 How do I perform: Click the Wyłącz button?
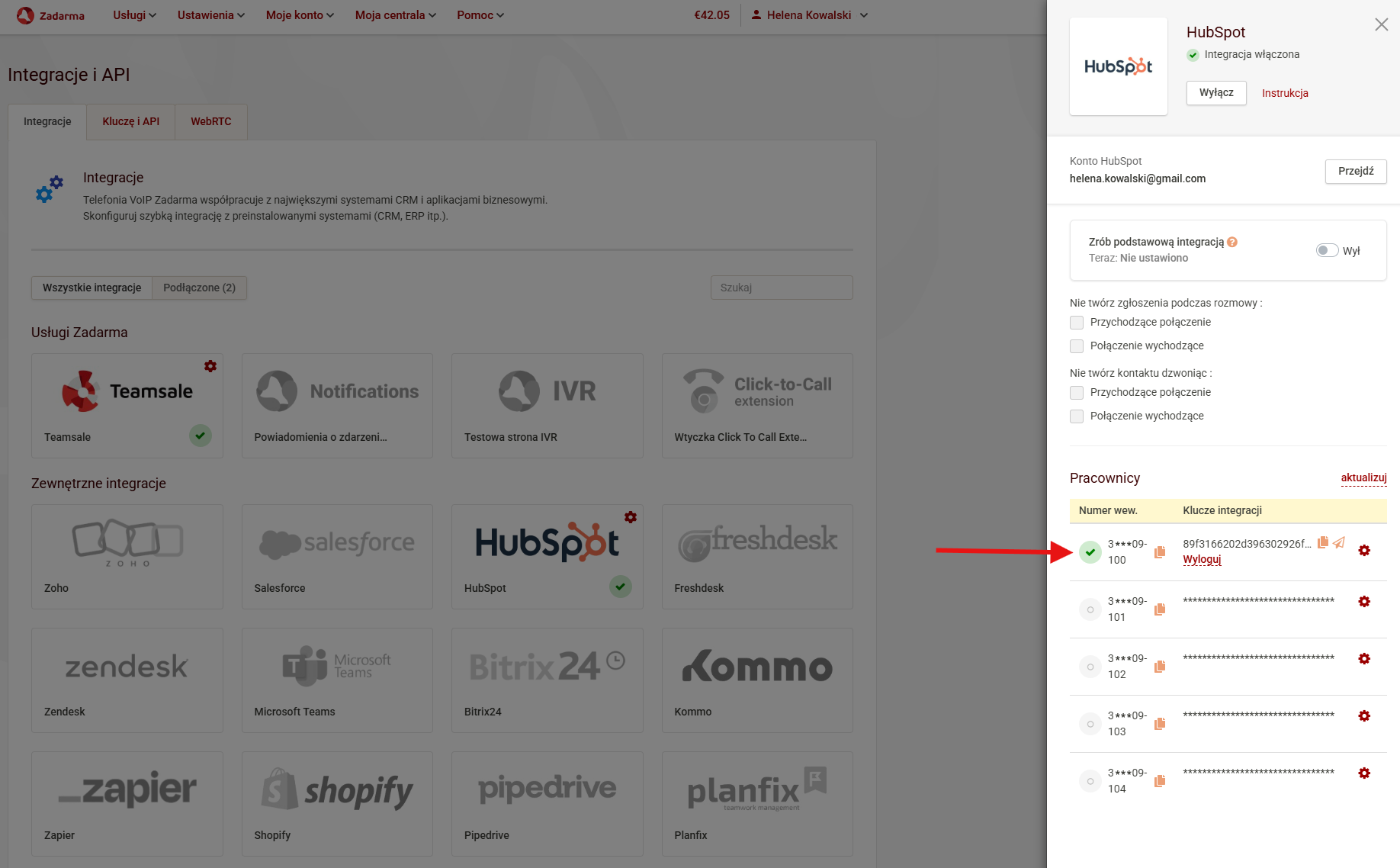pyautogui.click(x=1216, y=92)
